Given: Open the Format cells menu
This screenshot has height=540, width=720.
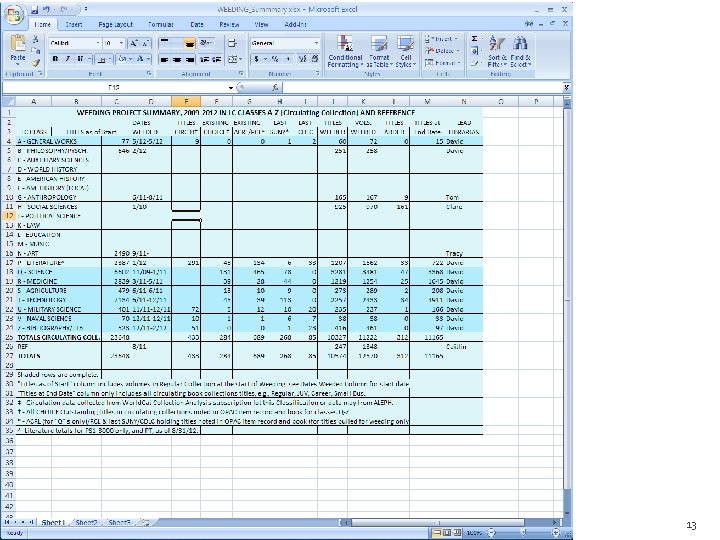Looking at the screenshot, I should pyautogui.click(x=440, y=63).
